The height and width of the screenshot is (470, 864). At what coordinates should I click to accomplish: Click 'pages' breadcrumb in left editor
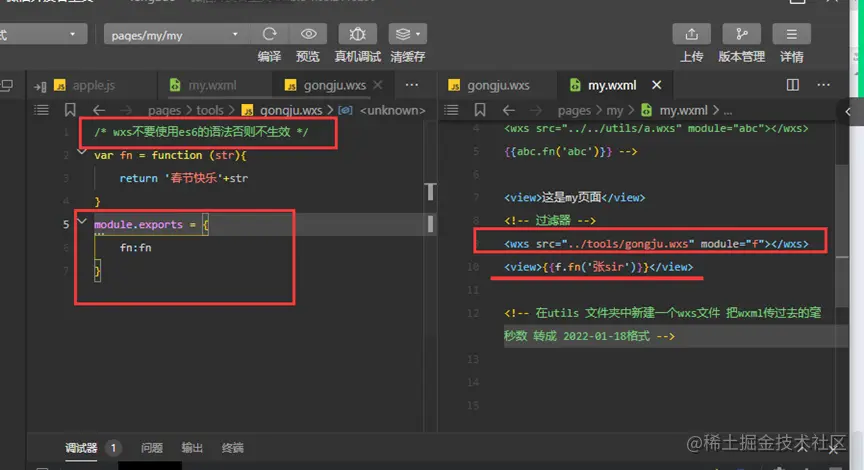tap(164, 111)
